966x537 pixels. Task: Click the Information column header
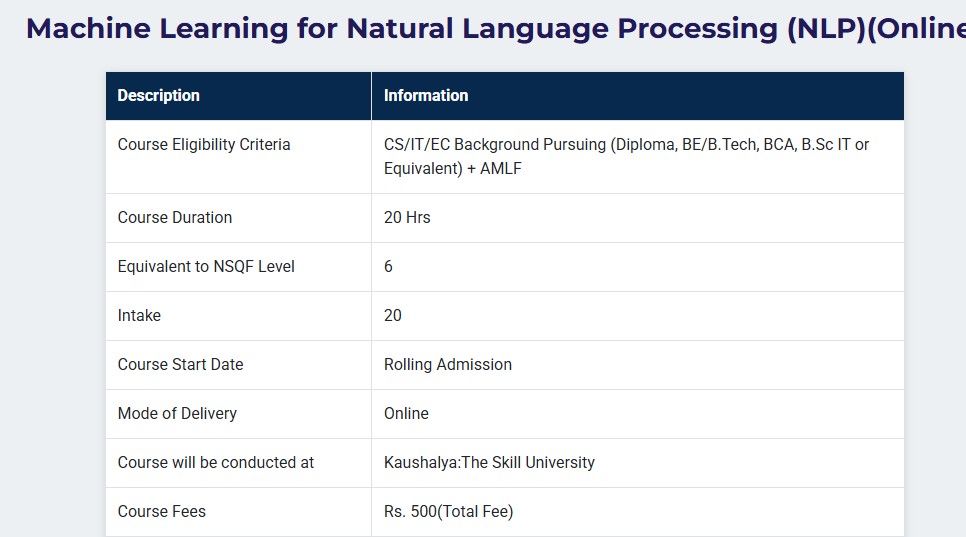(426, 96)
